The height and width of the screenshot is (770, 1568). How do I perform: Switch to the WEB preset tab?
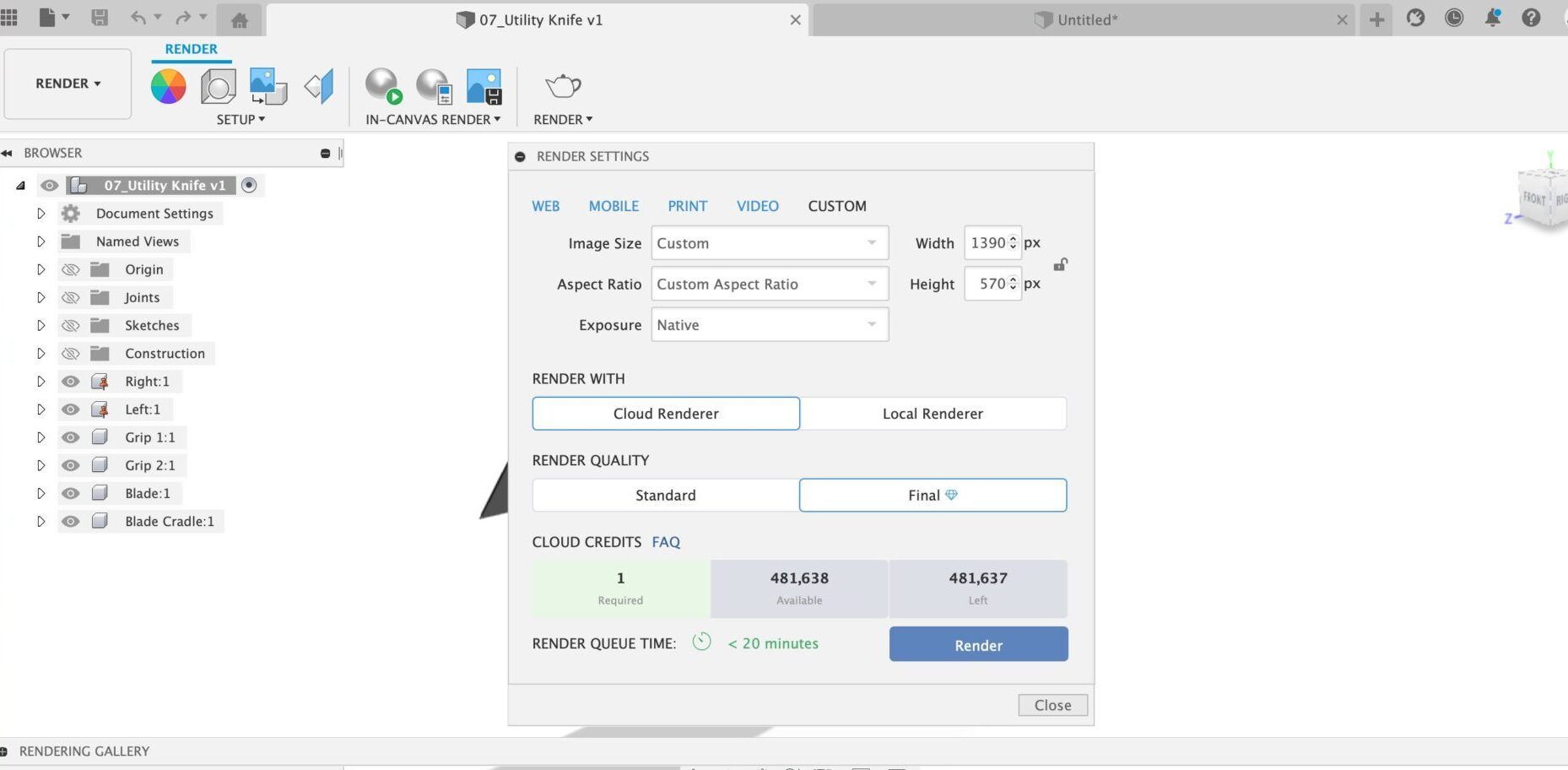pos(545,206)
